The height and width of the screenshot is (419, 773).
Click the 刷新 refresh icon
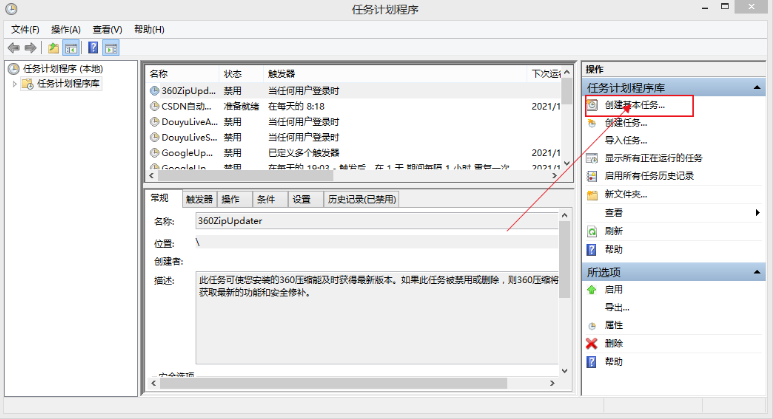(x=592, y=231)
